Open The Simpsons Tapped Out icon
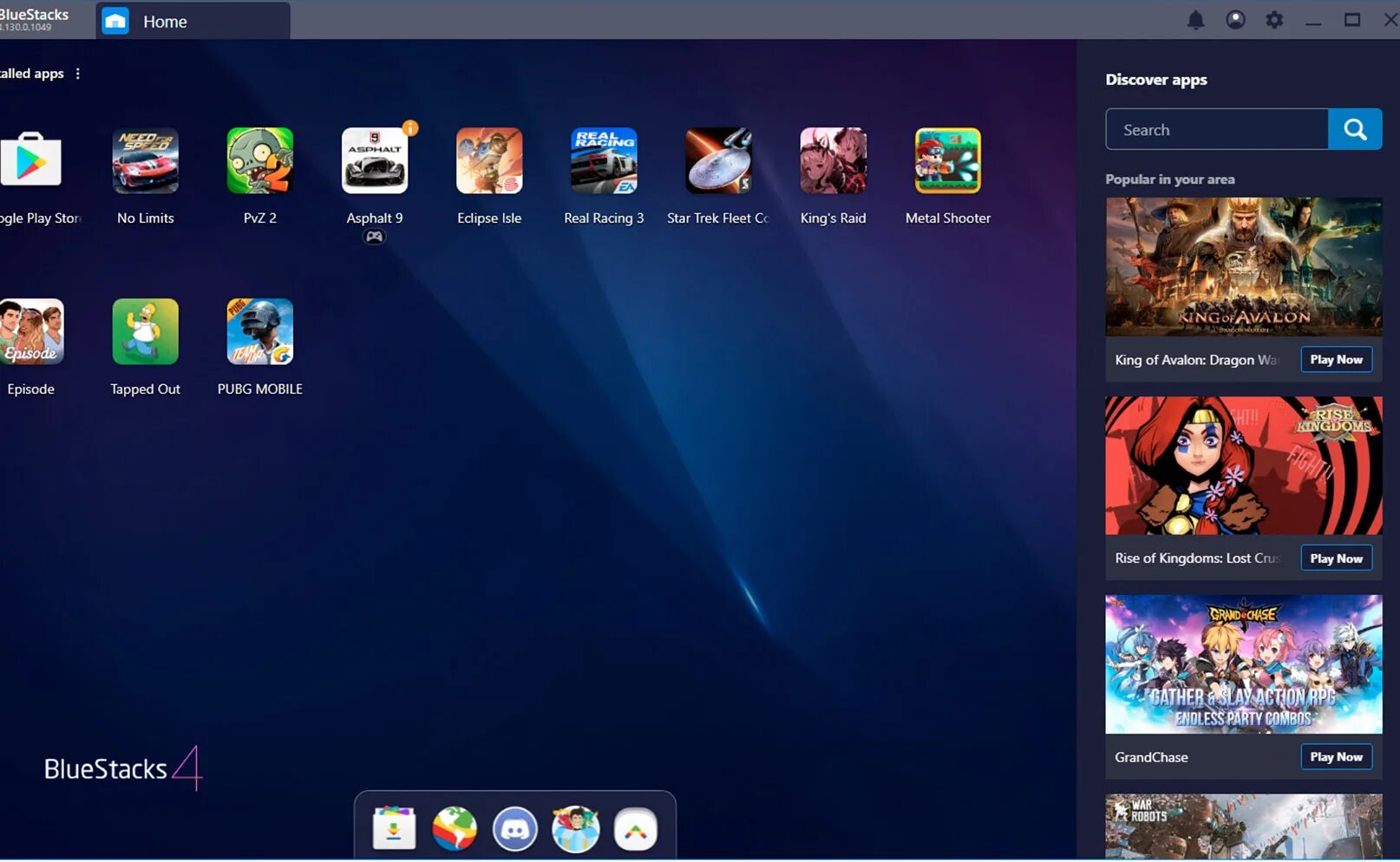This screenshot has height=862, width=1400. coord(146,331)
